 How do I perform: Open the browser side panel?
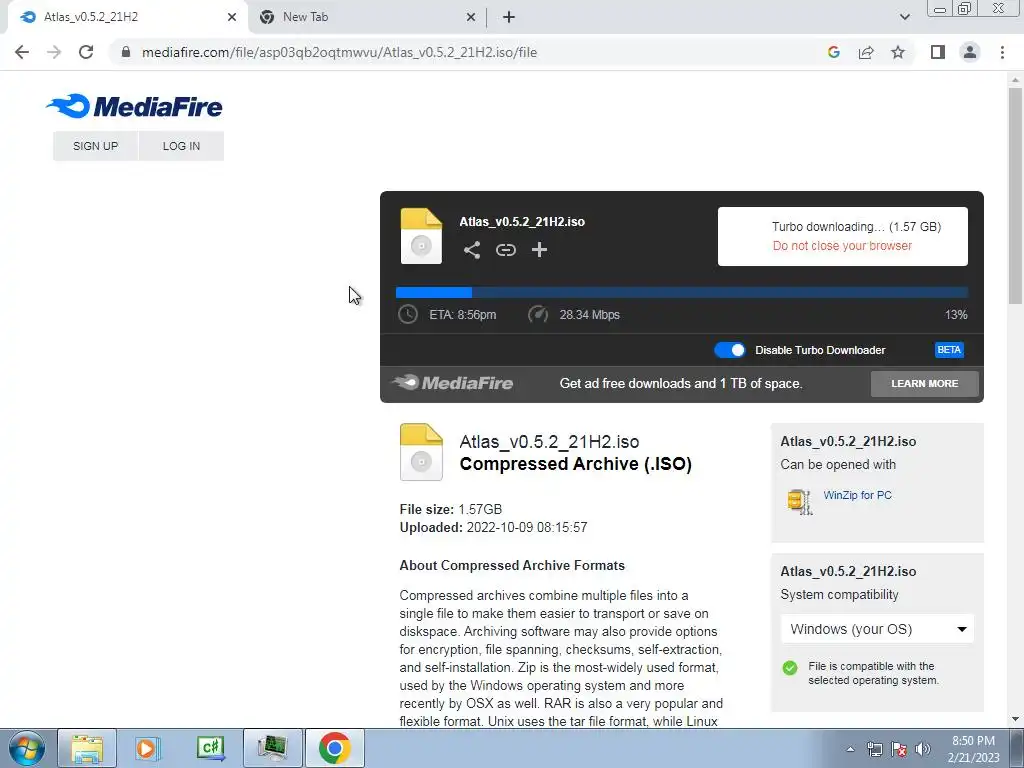(938, 52)
